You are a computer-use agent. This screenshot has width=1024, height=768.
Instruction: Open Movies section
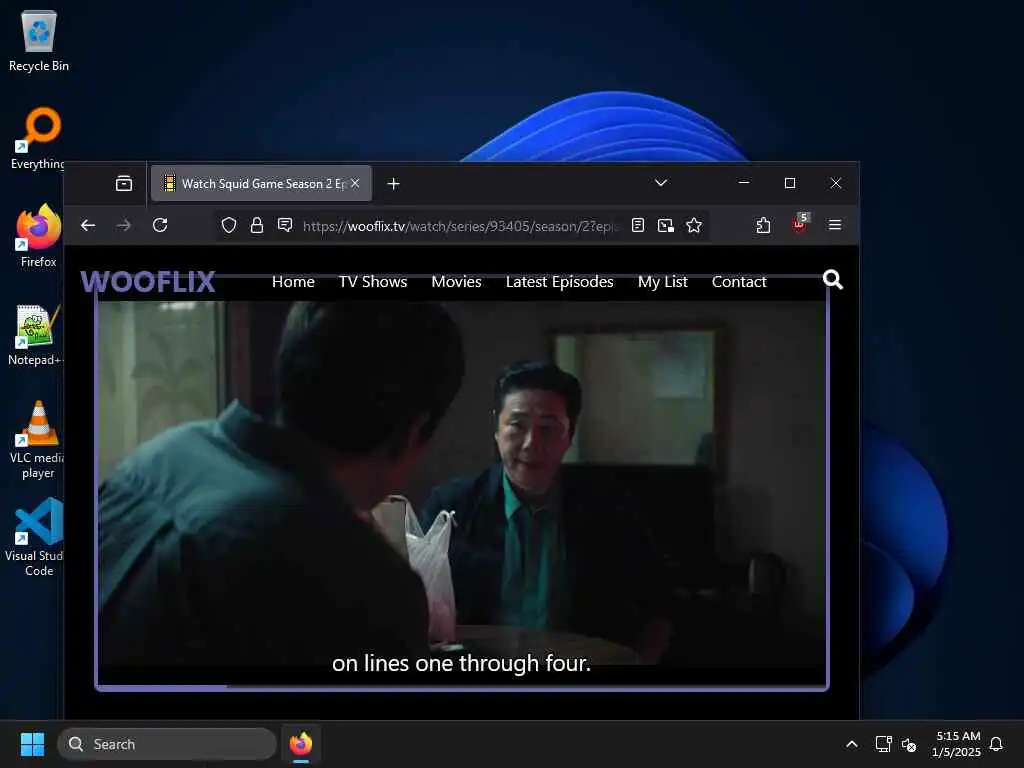point(456,281)
